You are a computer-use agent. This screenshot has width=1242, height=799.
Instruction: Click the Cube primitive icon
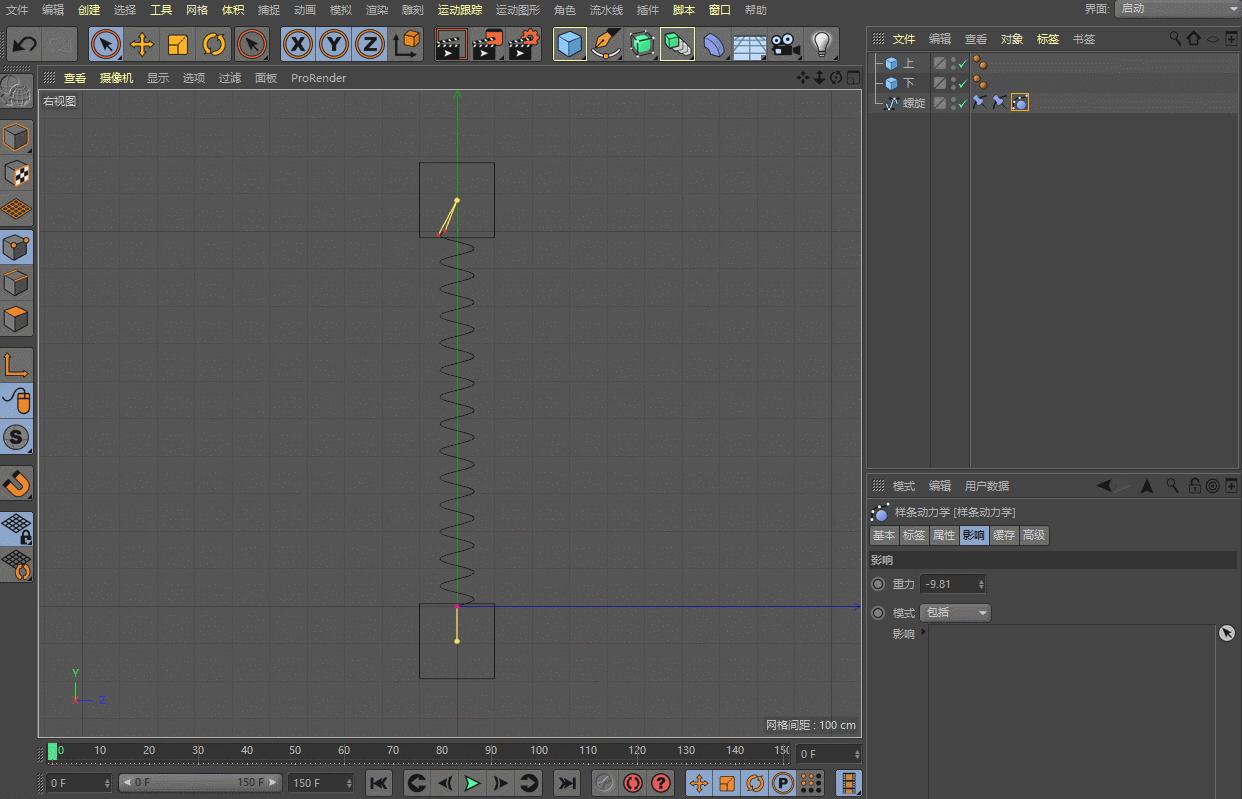coord(570,44)
